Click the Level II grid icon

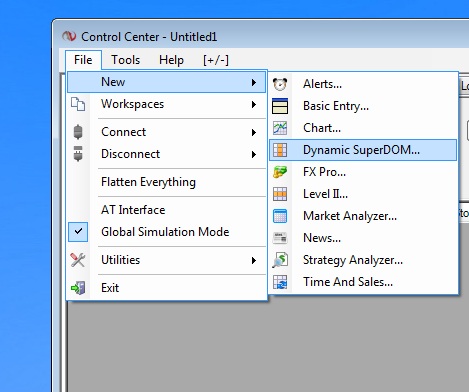click(x=280, y=194)
